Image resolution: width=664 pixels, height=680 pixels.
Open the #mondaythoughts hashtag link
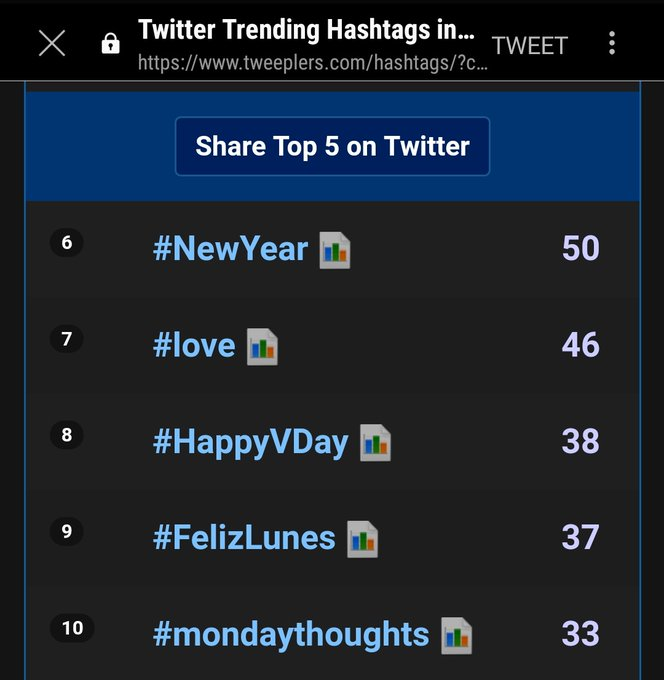(291, 634)
